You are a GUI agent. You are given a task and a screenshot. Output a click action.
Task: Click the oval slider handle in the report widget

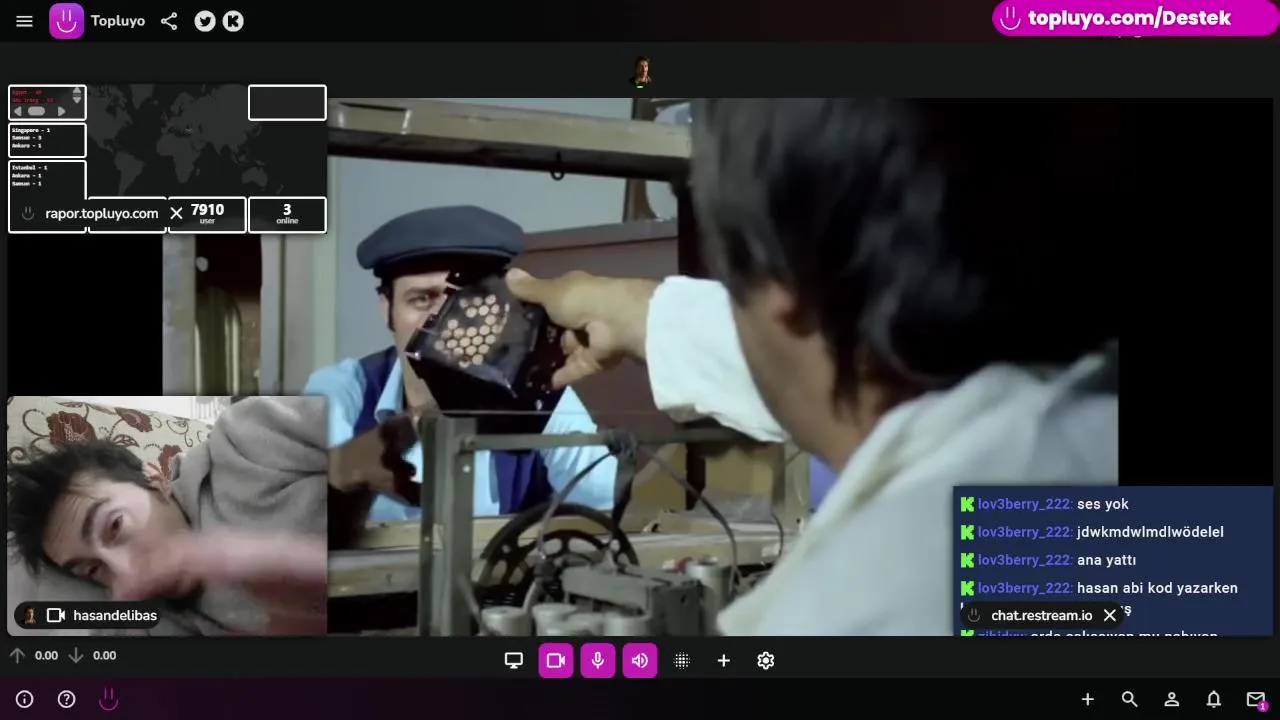[37, 111]
